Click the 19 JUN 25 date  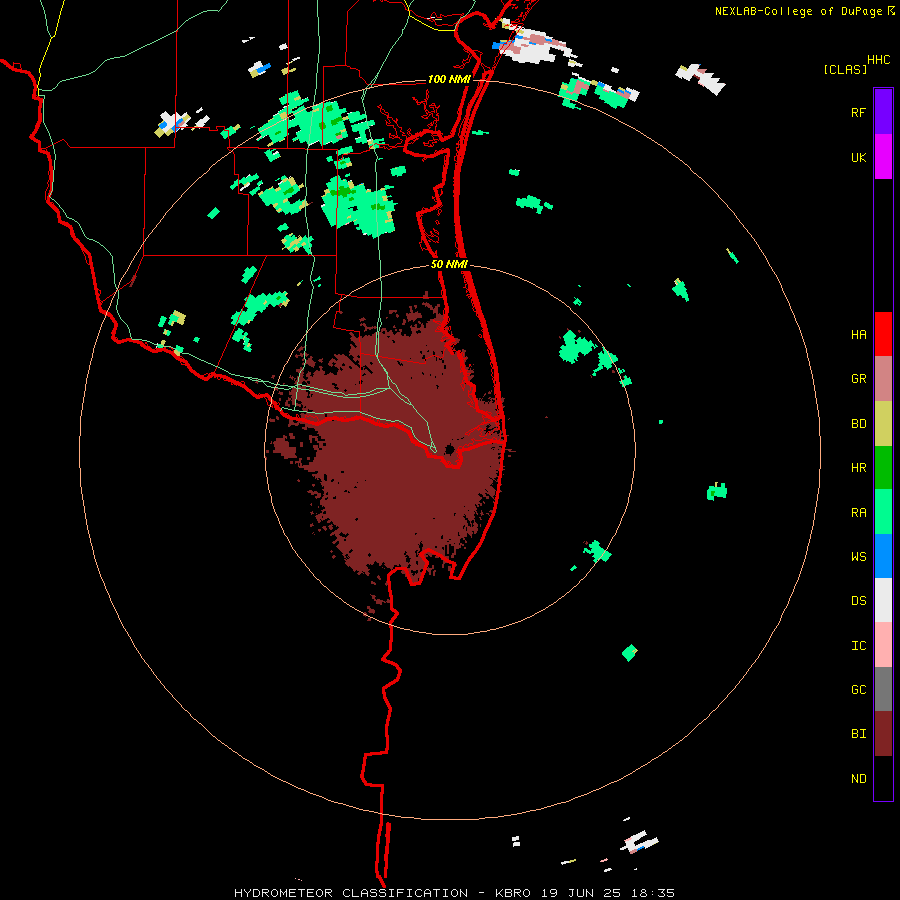579,893
